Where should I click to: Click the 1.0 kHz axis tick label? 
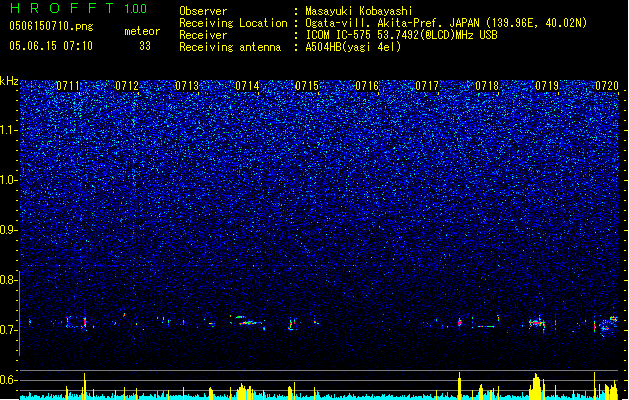[x=8, y=180]
